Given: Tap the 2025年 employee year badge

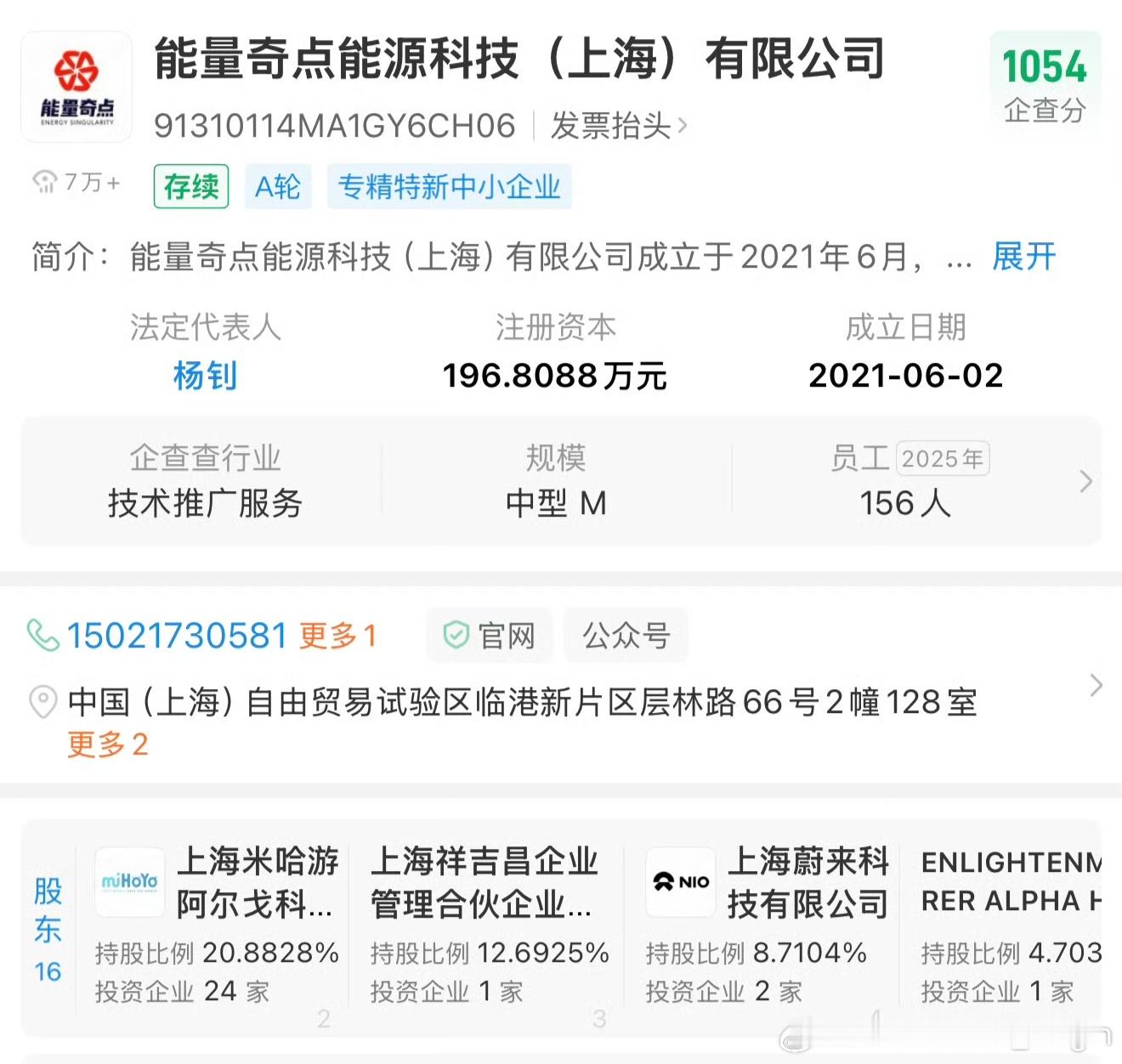Looking at the screenshot, I should (x=943, y=459).
